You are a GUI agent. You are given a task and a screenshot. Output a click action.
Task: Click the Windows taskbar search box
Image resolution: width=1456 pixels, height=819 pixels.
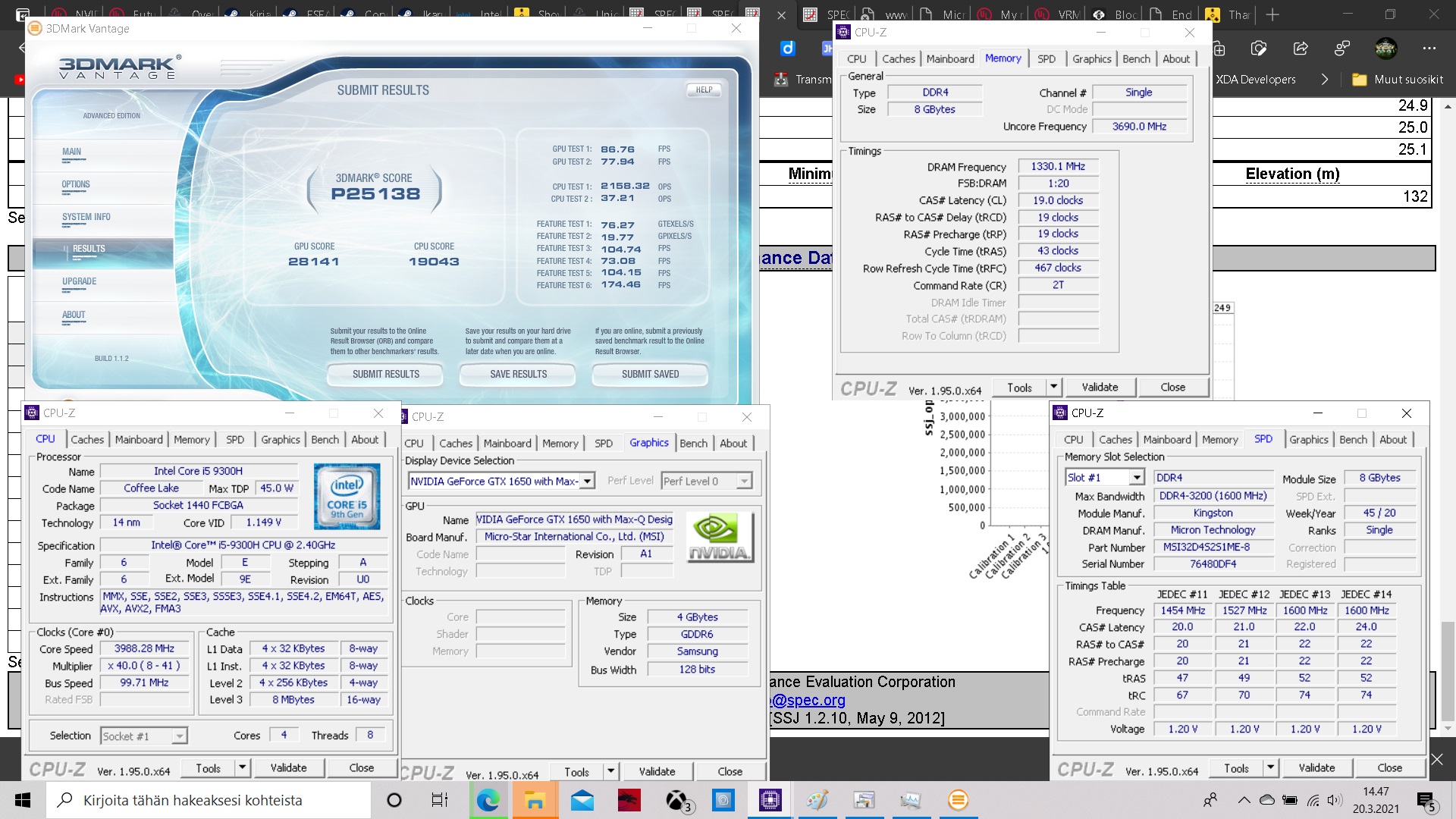pyautogui.click(x=209, y=800)
